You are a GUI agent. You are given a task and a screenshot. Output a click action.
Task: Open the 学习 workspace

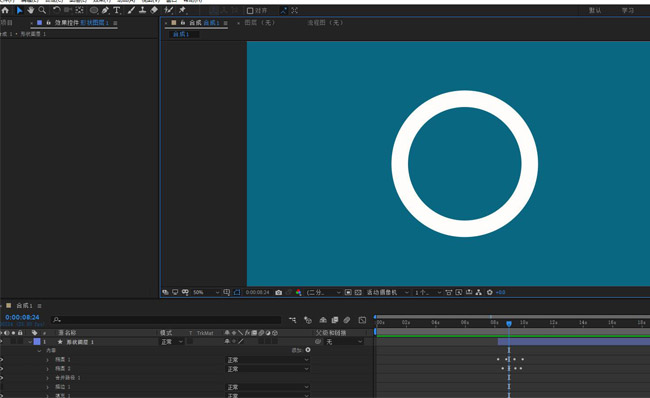coord(628,10)
